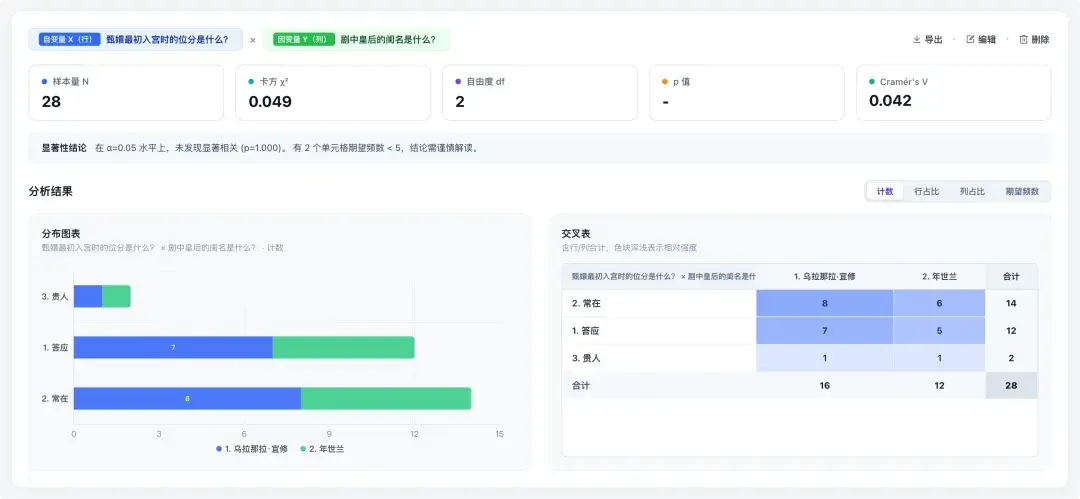Click the 交叉表 heading

(576, 234)
